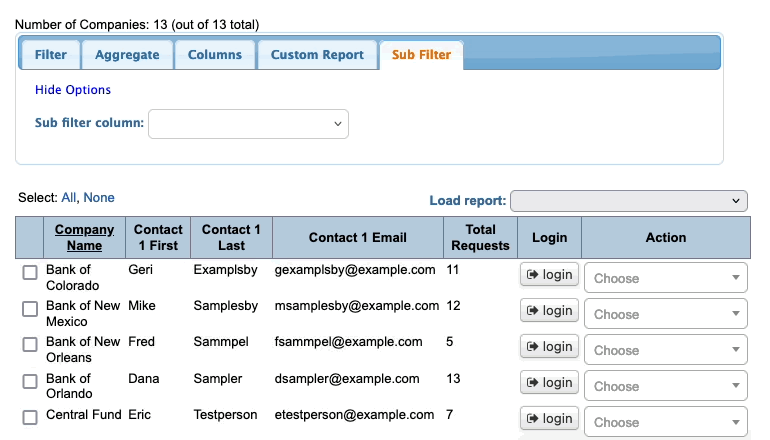Tick the Bank of New Orleans checkbox
The width and height of the screenshot is (770, 440).
pos(30,345)
